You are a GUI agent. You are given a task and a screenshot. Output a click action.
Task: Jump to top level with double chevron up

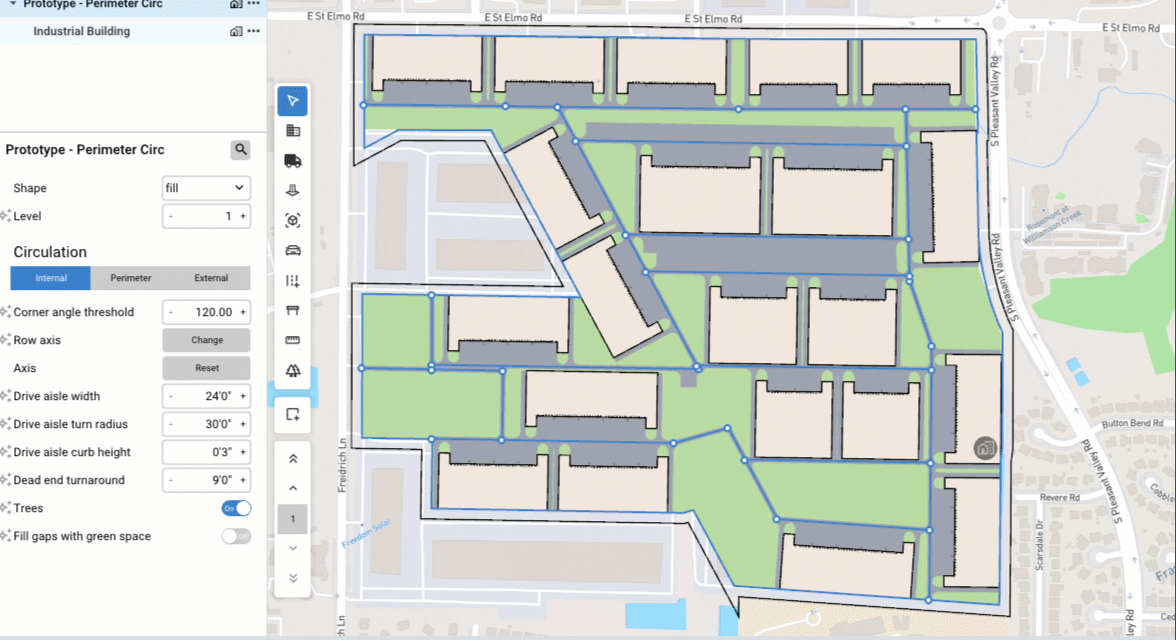pyautogui.click(x=293, y=458)
